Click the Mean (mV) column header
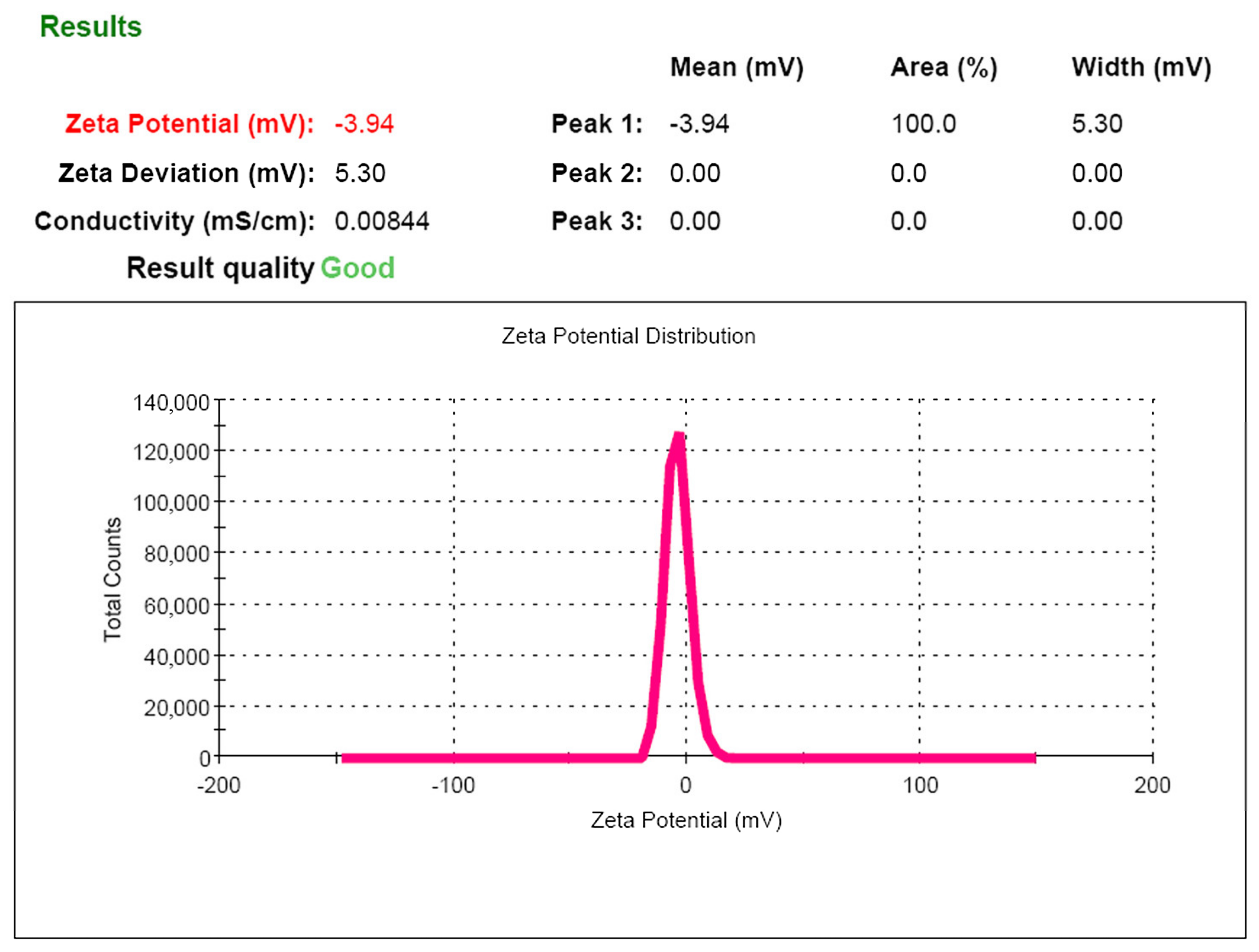The image size is (1259, 952). pyautogui.click(x=736, y=68)
